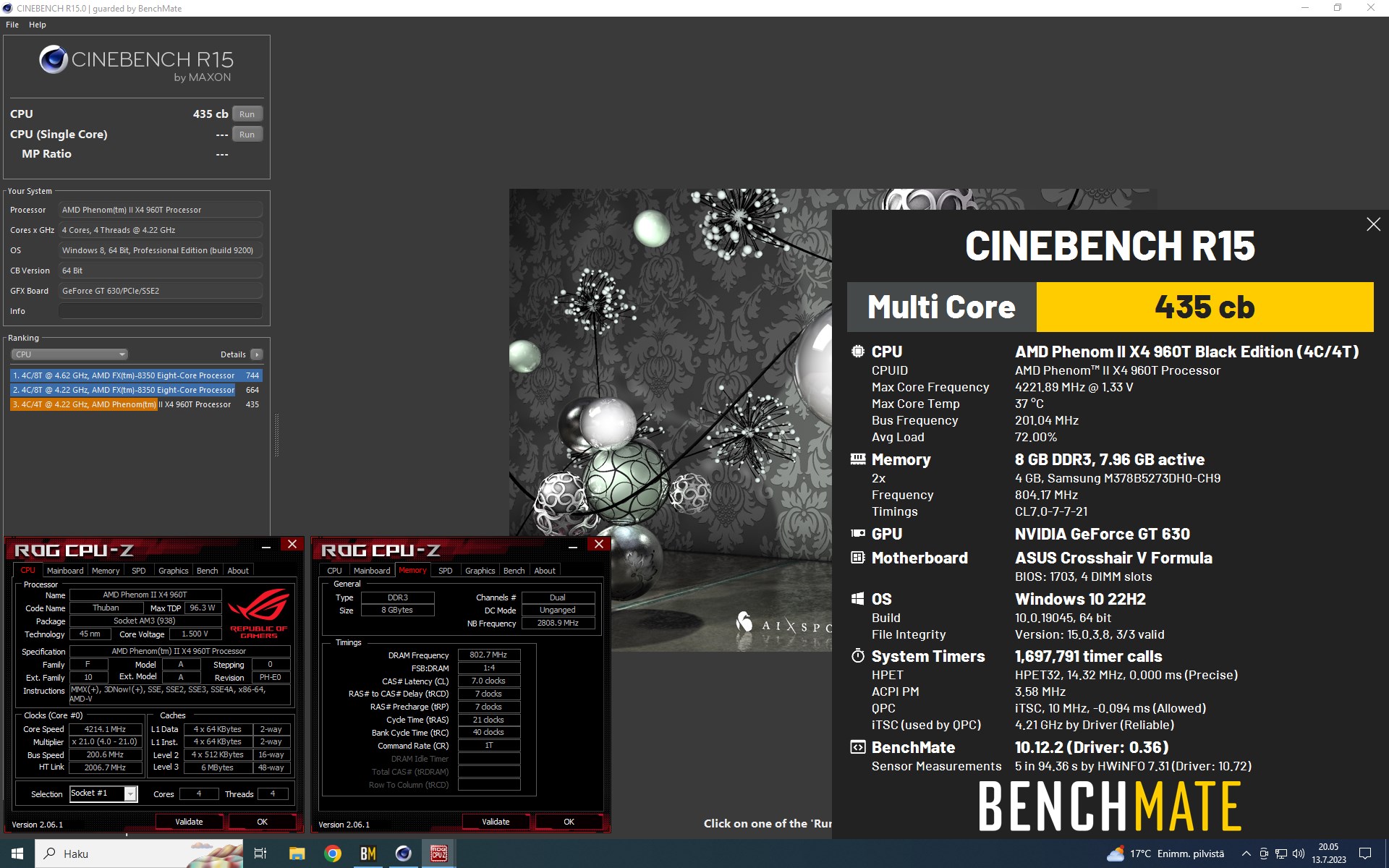Expand the Ranking CPU dropdown
Image resolution: width=1389 pixels, height=868 pixels.
(69, 354)
